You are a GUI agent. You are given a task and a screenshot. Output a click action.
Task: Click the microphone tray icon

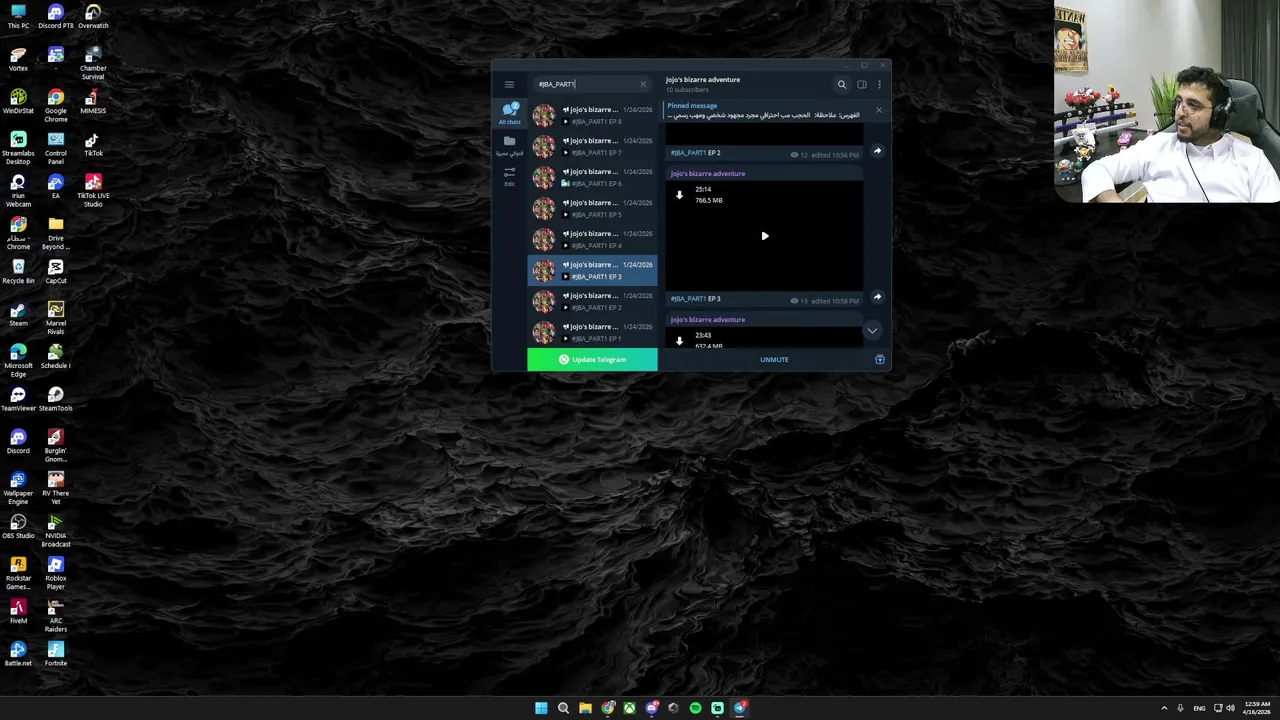tap(1180, 708)
